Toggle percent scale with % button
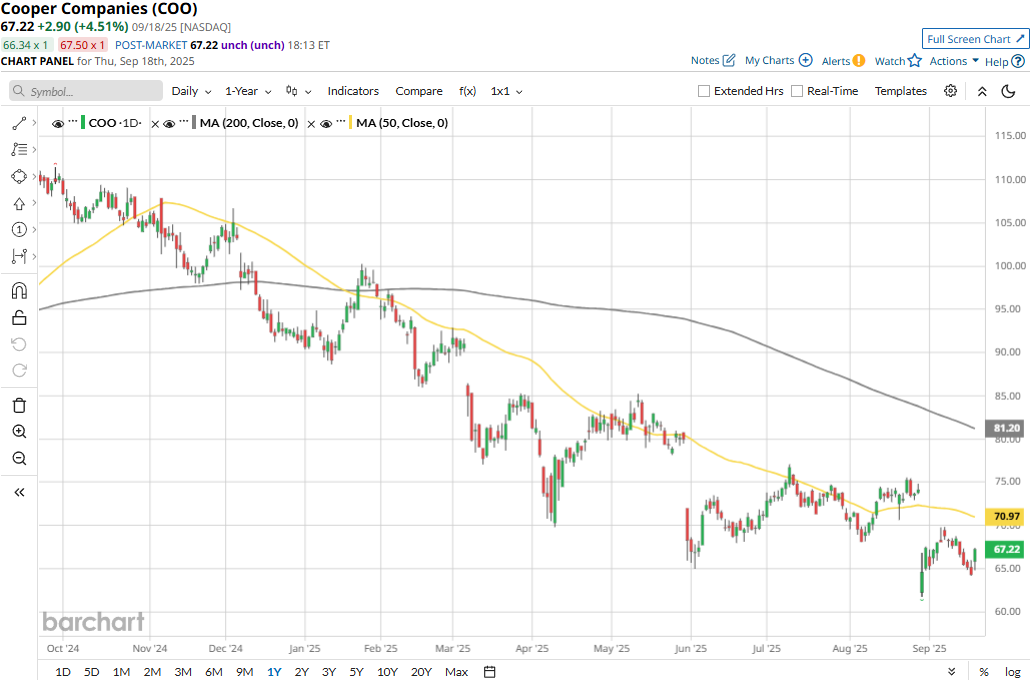The height and width of the screenshot is (680, 1031). [x=984, y=671]
